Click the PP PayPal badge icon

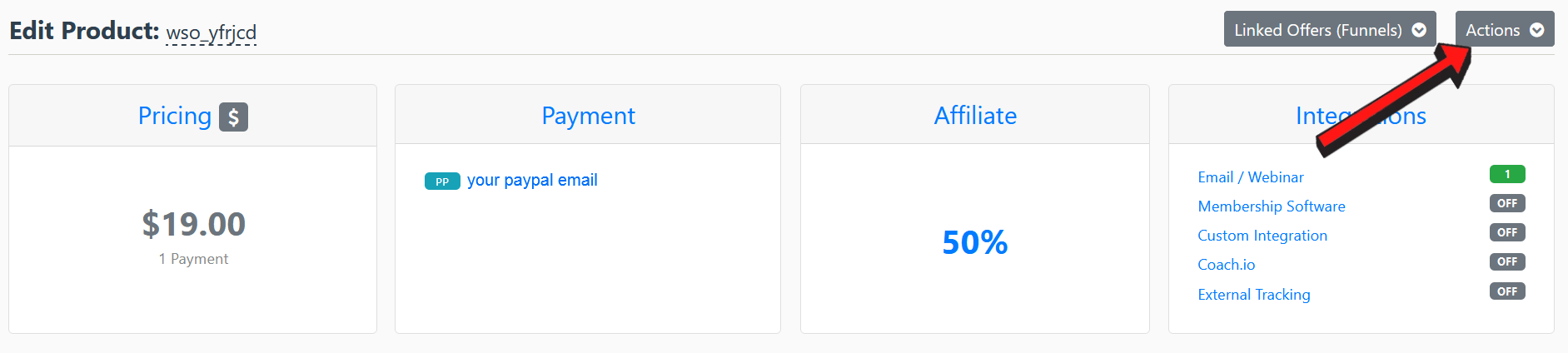tap(442, 181)
